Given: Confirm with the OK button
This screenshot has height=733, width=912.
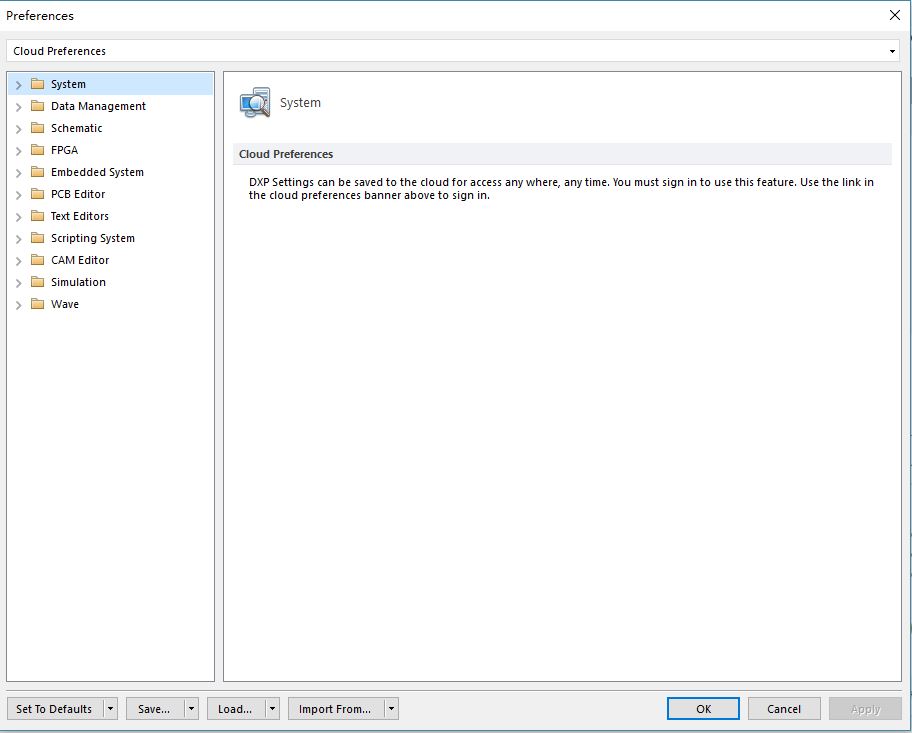Looking at the screenshot, I should coord(703,709).
